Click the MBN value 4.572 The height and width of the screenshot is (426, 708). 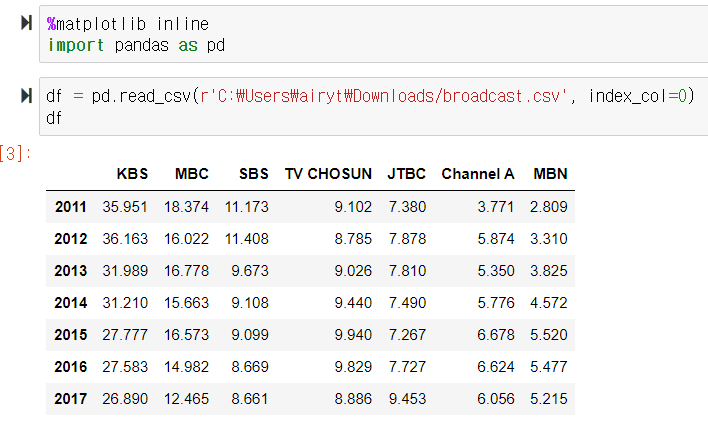click(x=549, y=303)
